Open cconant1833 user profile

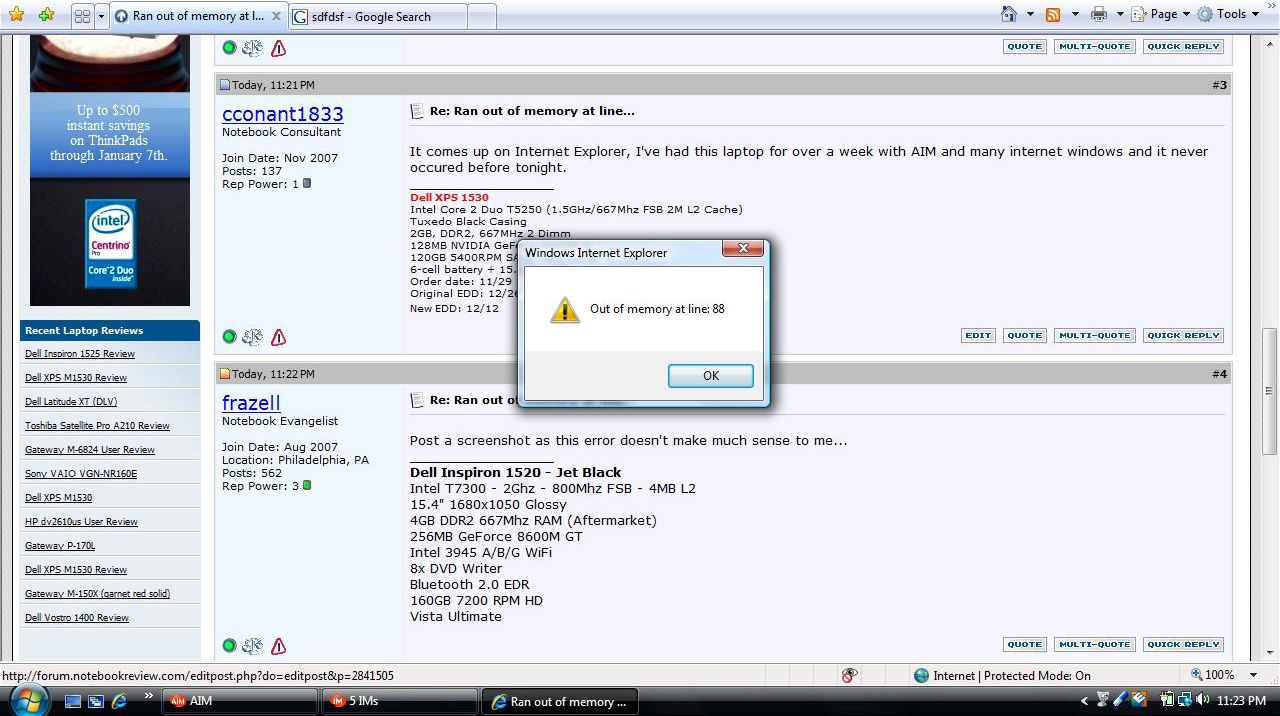282,114
